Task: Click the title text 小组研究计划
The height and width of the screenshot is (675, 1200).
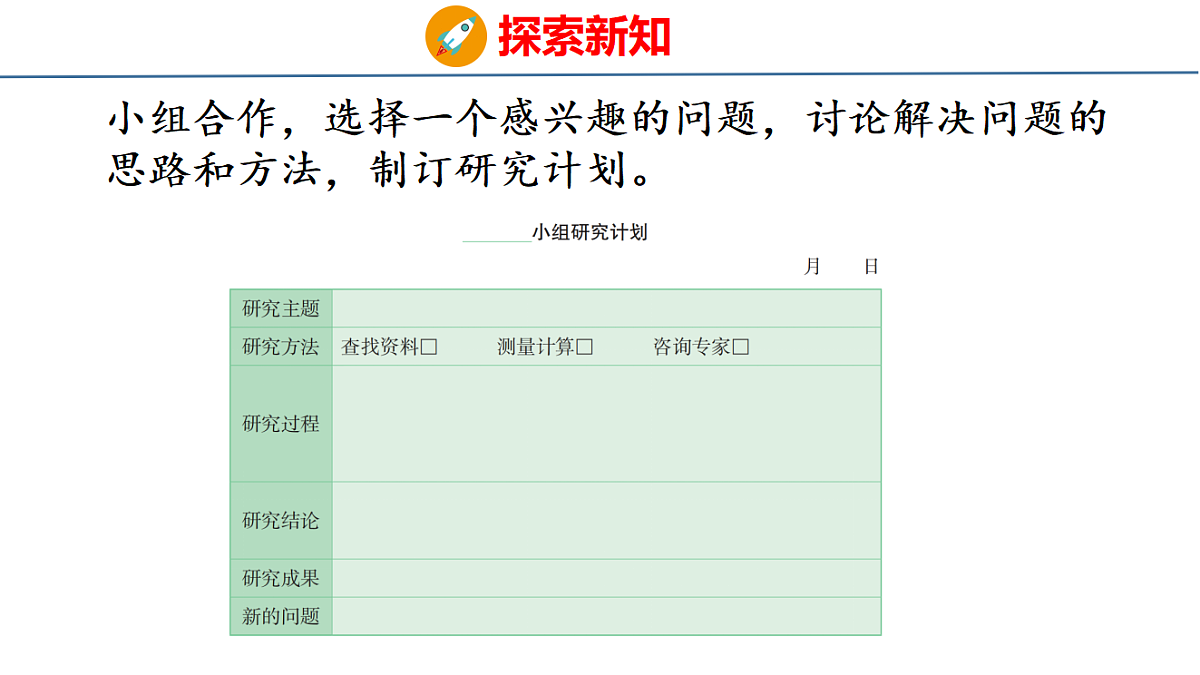Action: 590,233
